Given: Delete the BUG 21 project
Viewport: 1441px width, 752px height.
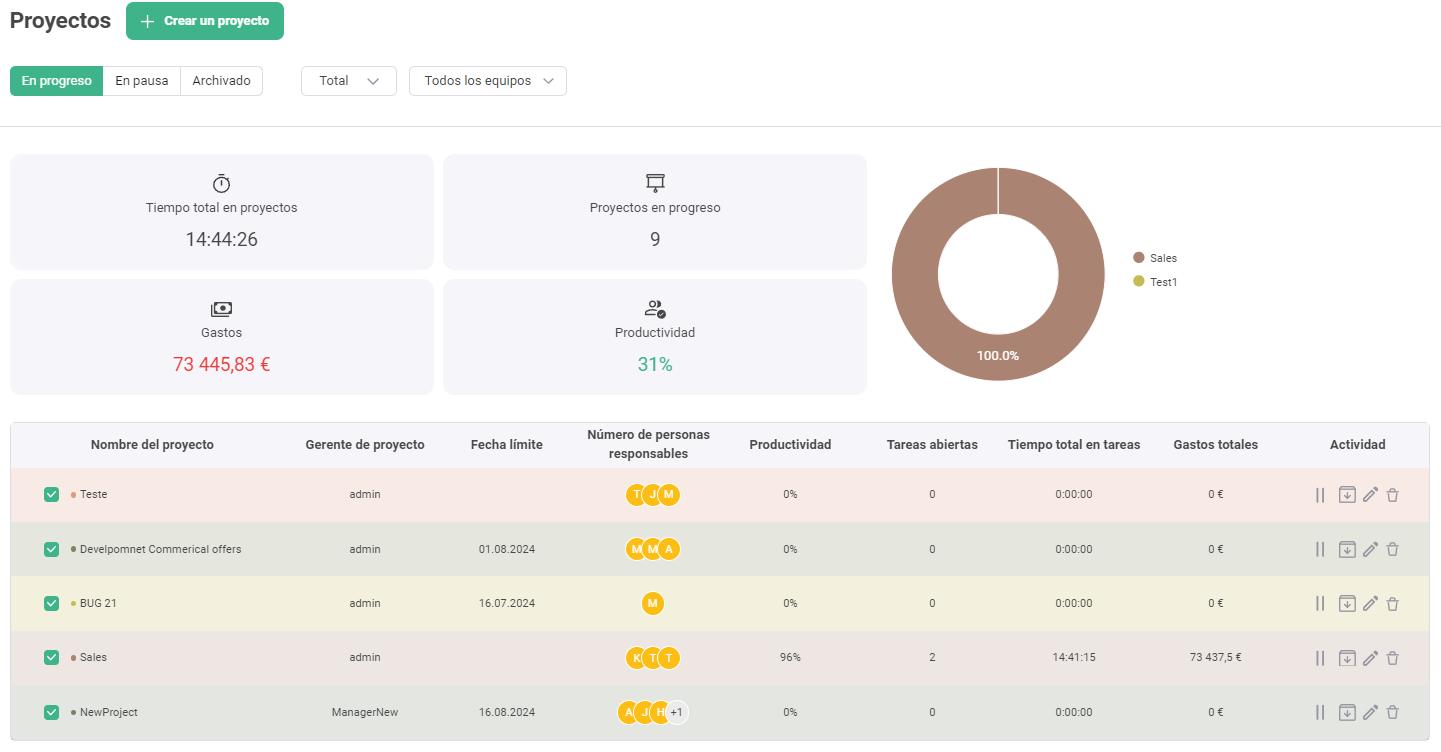Looking at the screenshot, I should tap(1393, 603).
